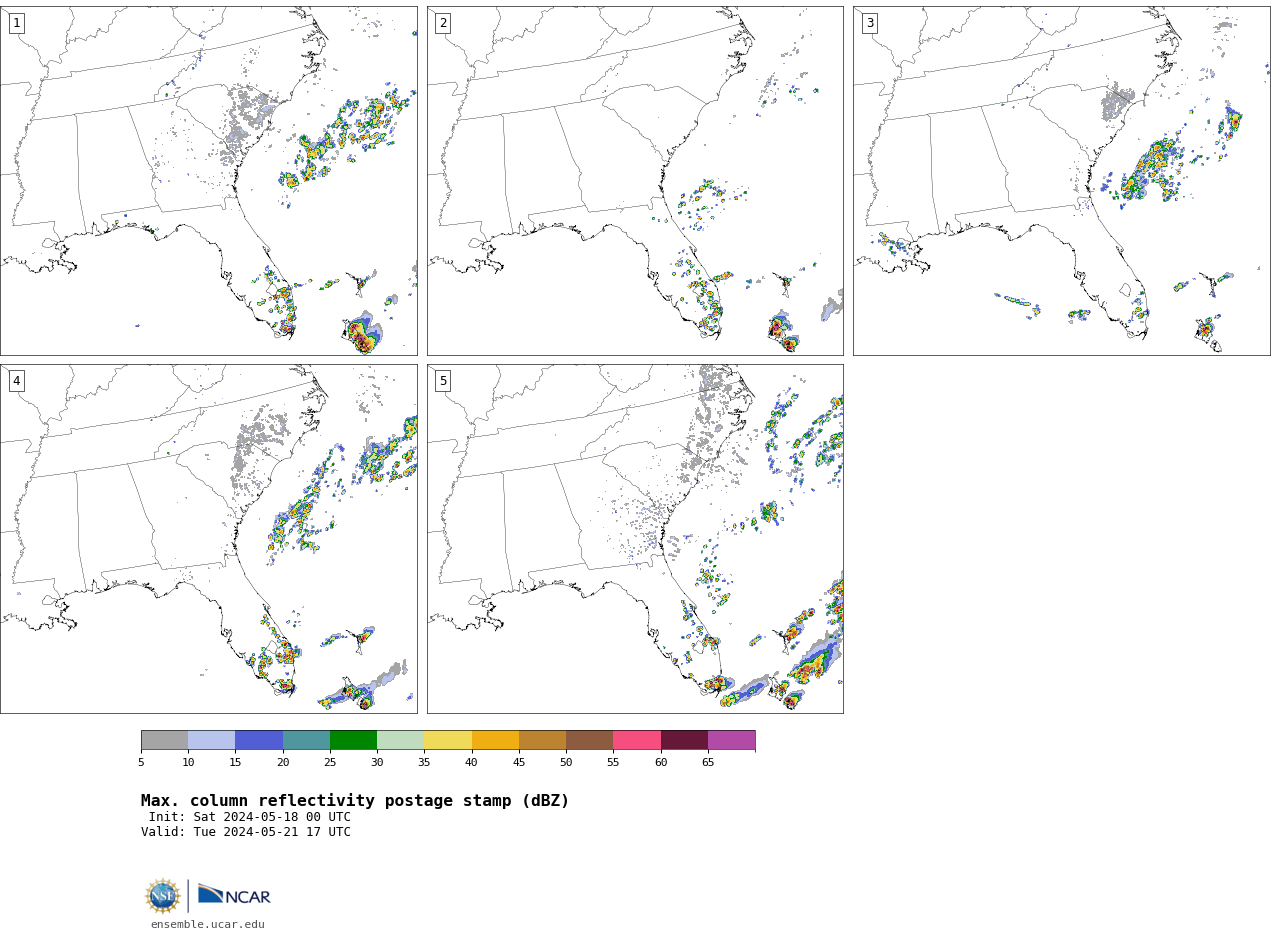The image size is (1280, 936).
Task: Click the pink 55-60 dBZ swatch
Action: click(637, 740)
